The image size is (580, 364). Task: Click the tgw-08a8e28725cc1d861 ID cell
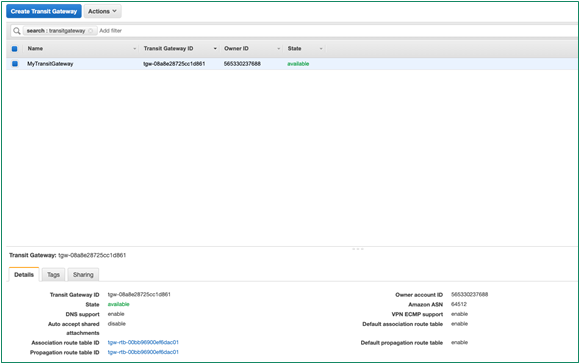point(174,64)
